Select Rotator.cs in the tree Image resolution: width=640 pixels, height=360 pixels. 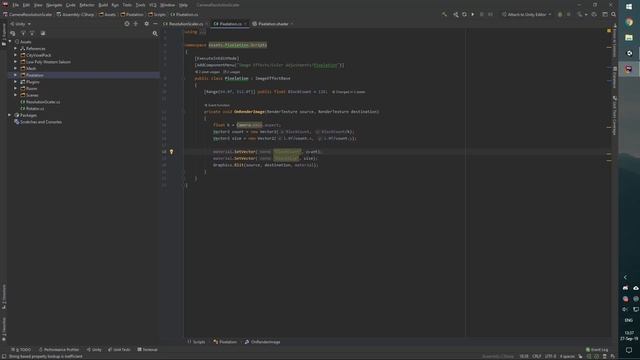(x=32, y=109)
